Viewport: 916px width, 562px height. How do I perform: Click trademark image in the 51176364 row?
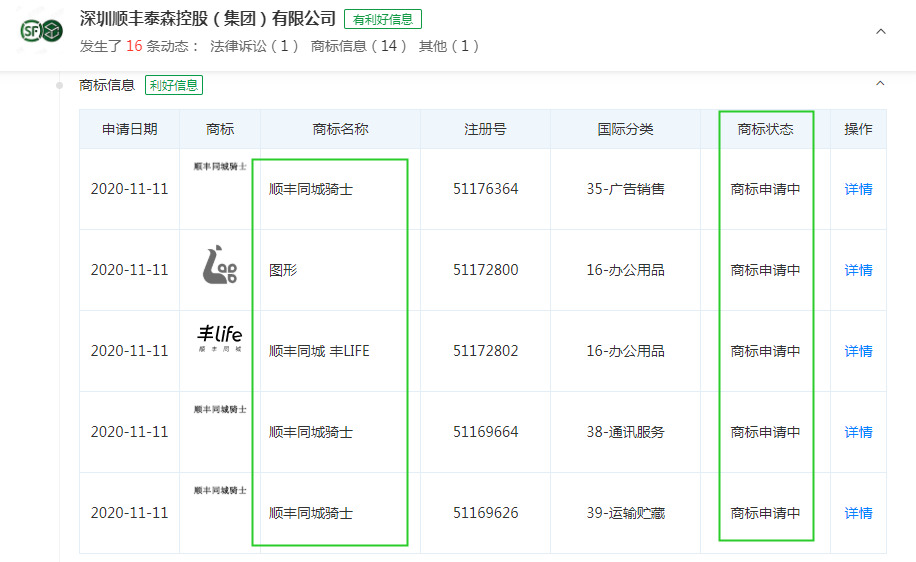tap(220, 166)
